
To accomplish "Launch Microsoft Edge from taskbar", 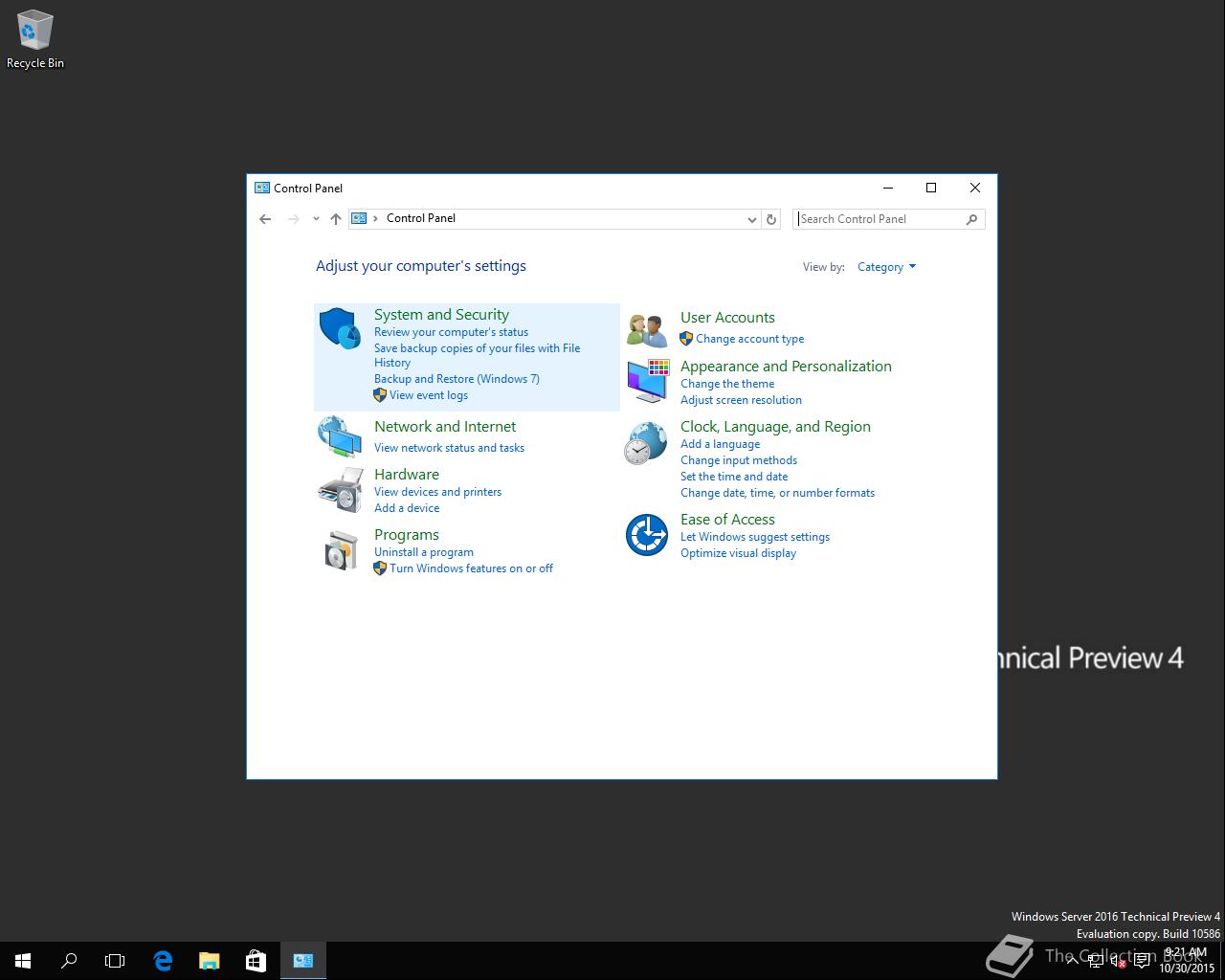I will point(163,961).
